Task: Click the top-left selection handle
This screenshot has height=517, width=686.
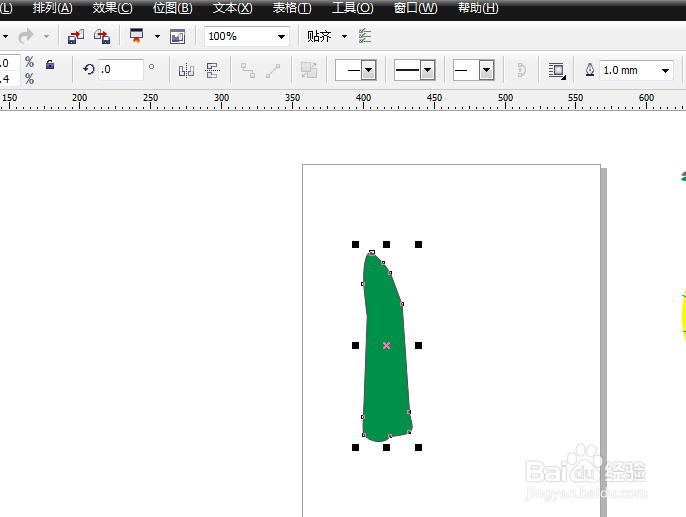Action: 355,245
